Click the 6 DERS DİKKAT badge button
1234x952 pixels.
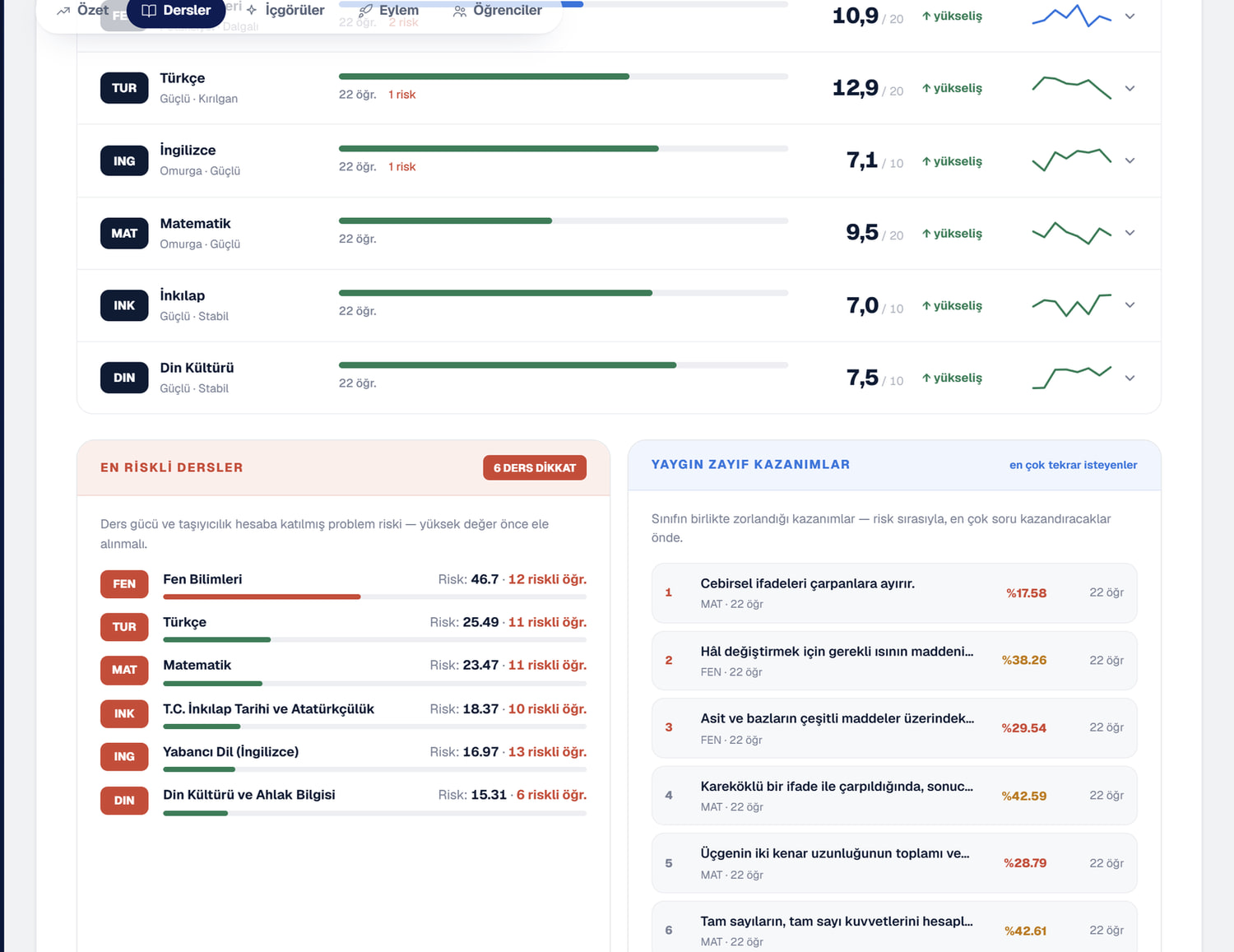click(535, 467)
